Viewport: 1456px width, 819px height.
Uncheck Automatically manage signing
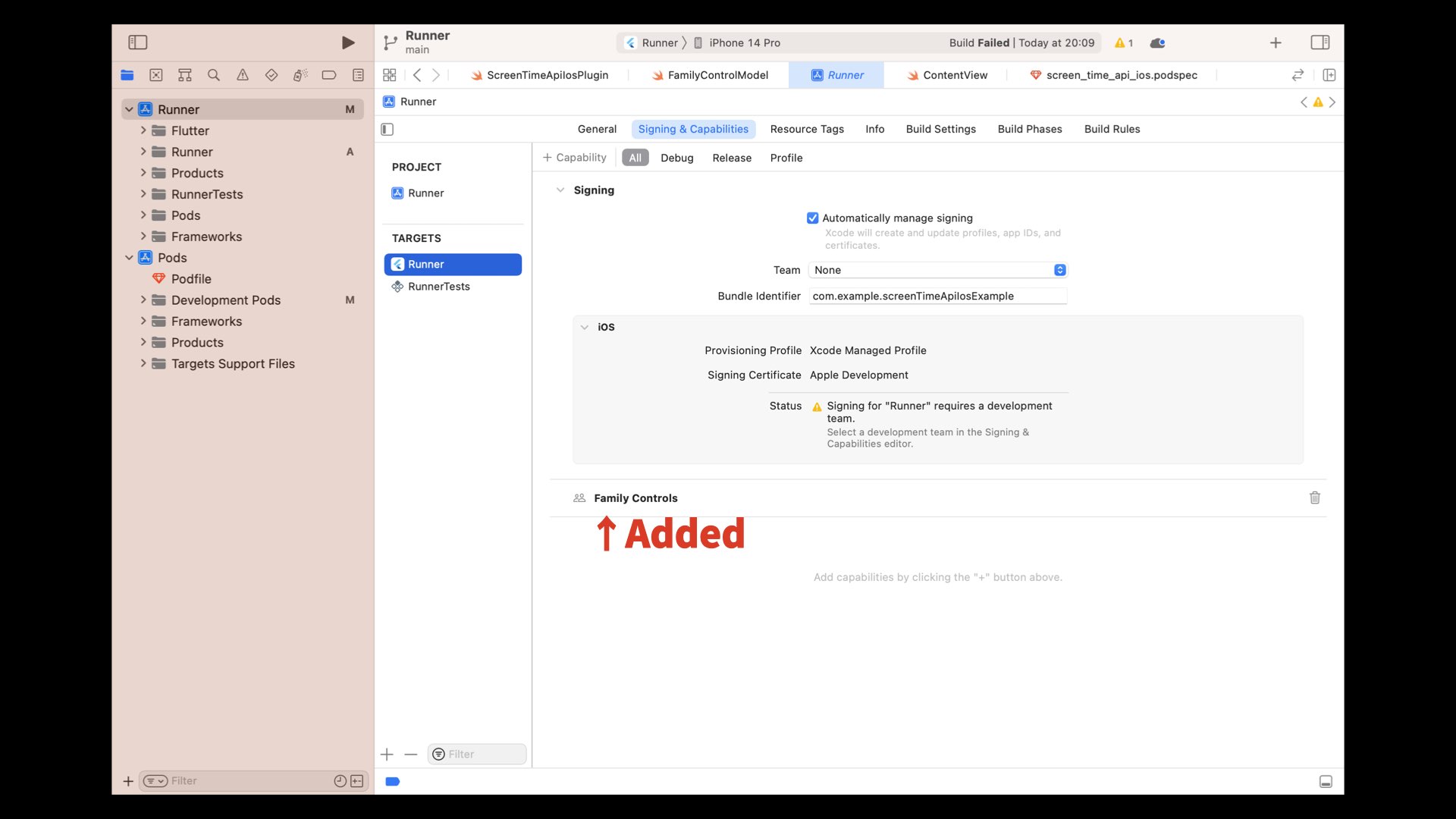(x=813, y=218)
